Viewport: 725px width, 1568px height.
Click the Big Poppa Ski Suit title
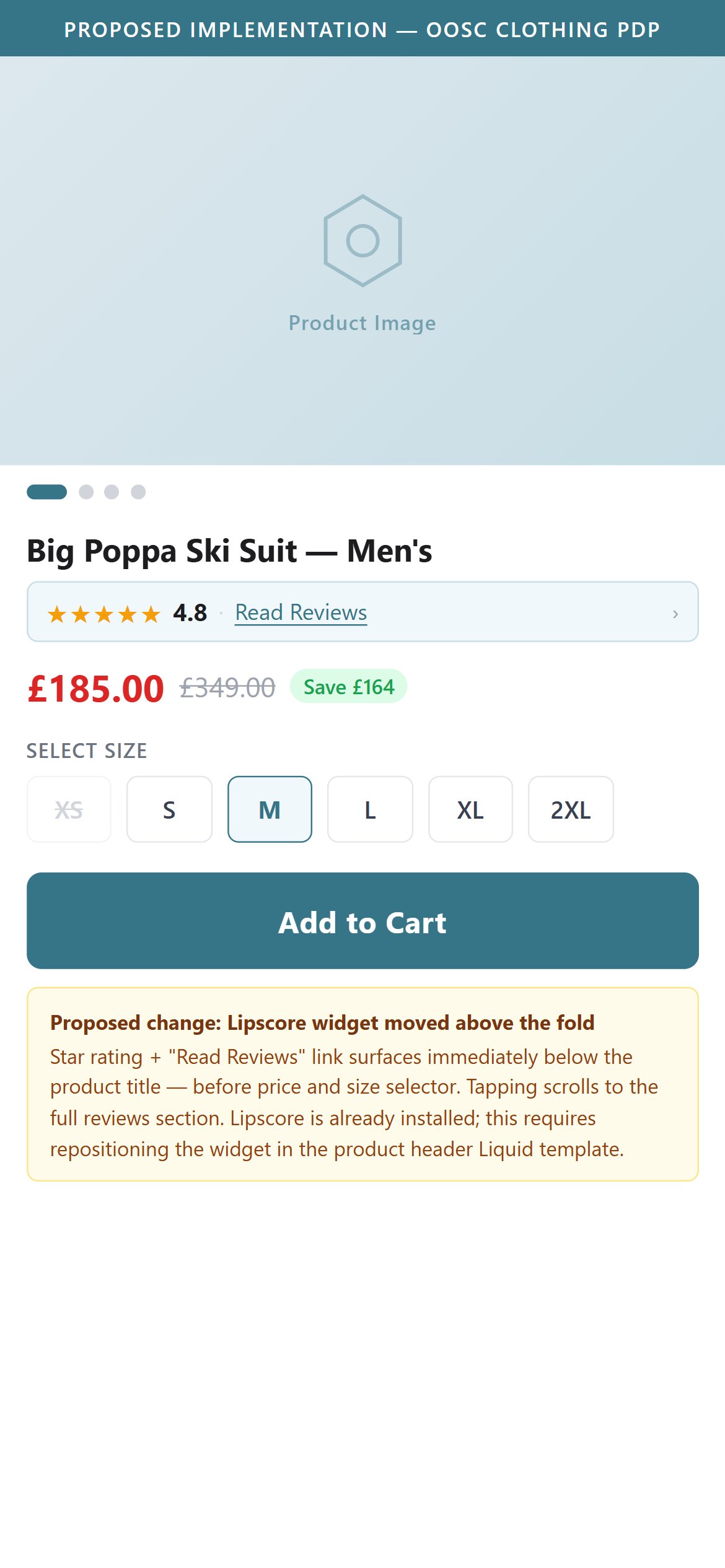point(229,551)
